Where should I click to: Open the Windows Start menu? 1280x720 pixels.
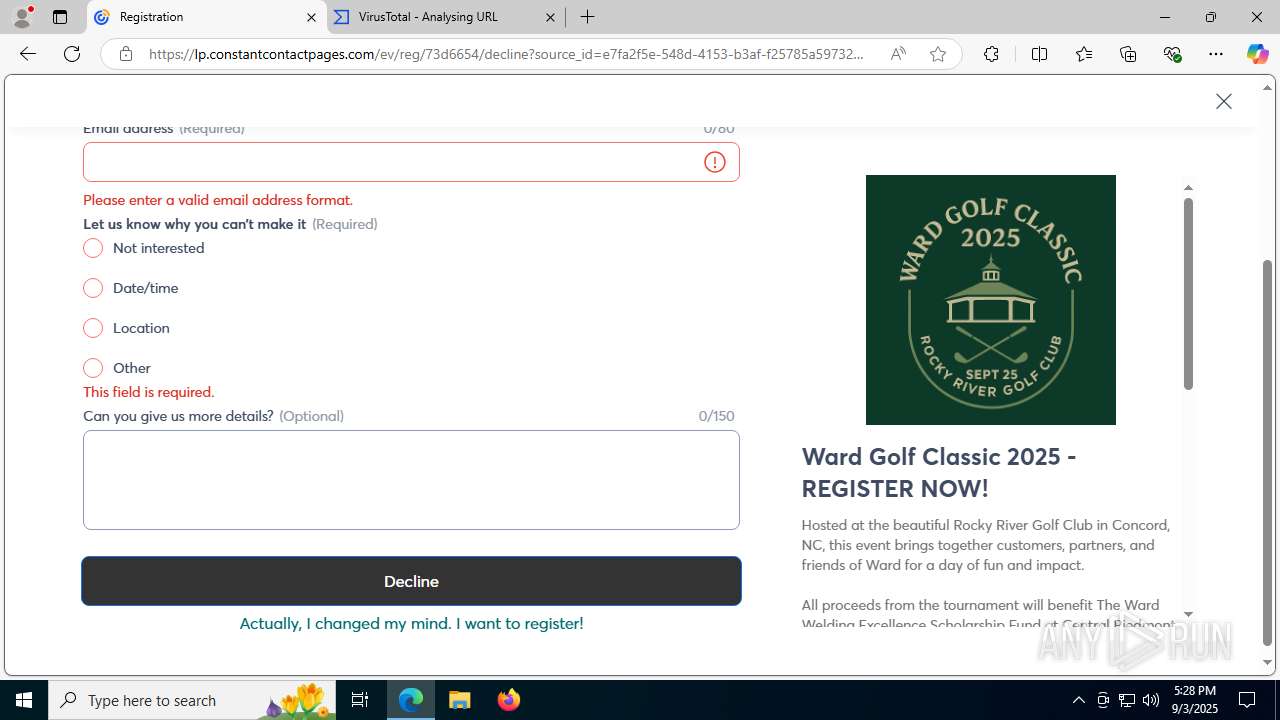tap(24, 700)
